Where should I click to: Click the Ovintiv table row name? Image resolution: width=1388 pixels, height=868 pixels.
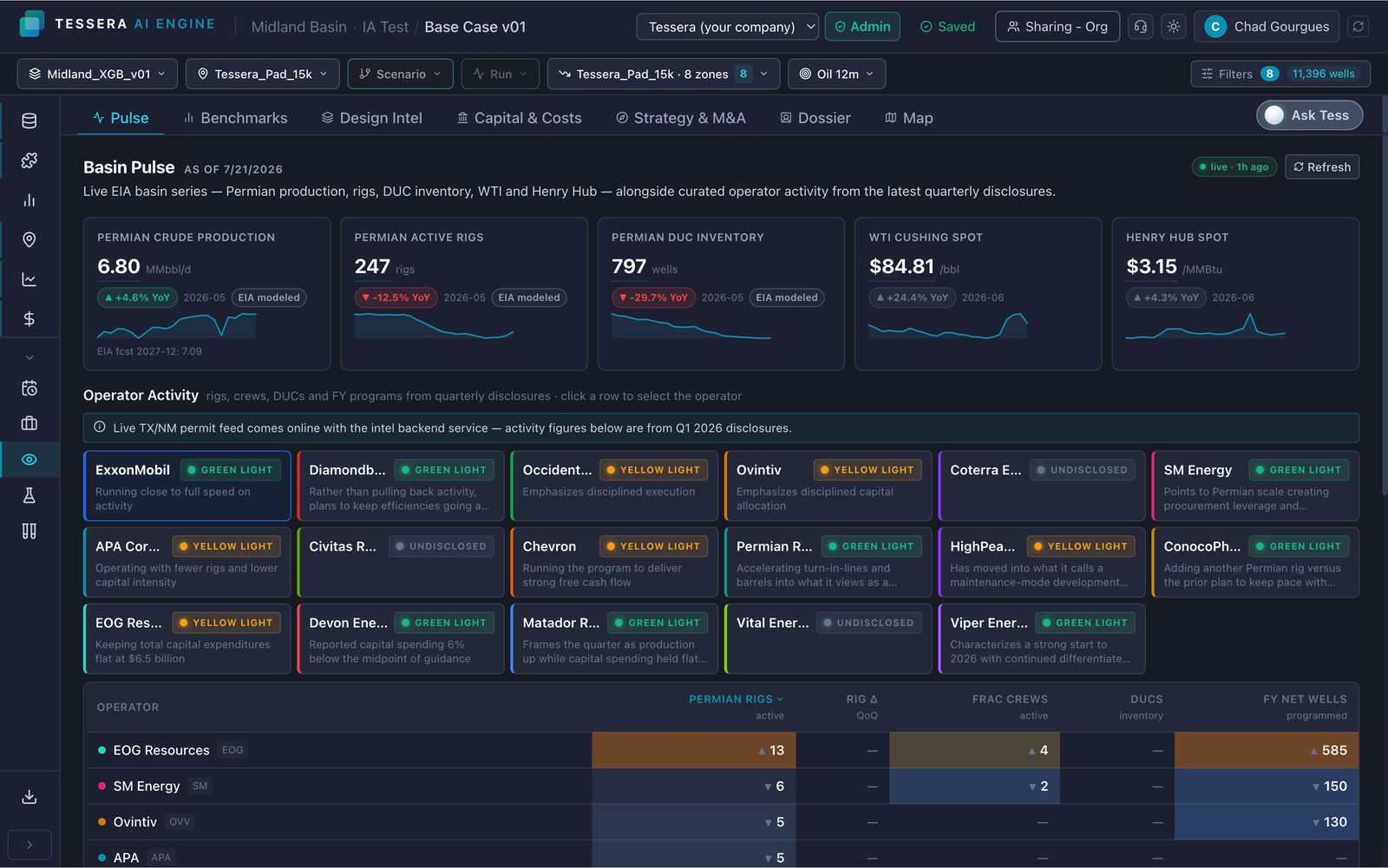click(x=134, y=822)
